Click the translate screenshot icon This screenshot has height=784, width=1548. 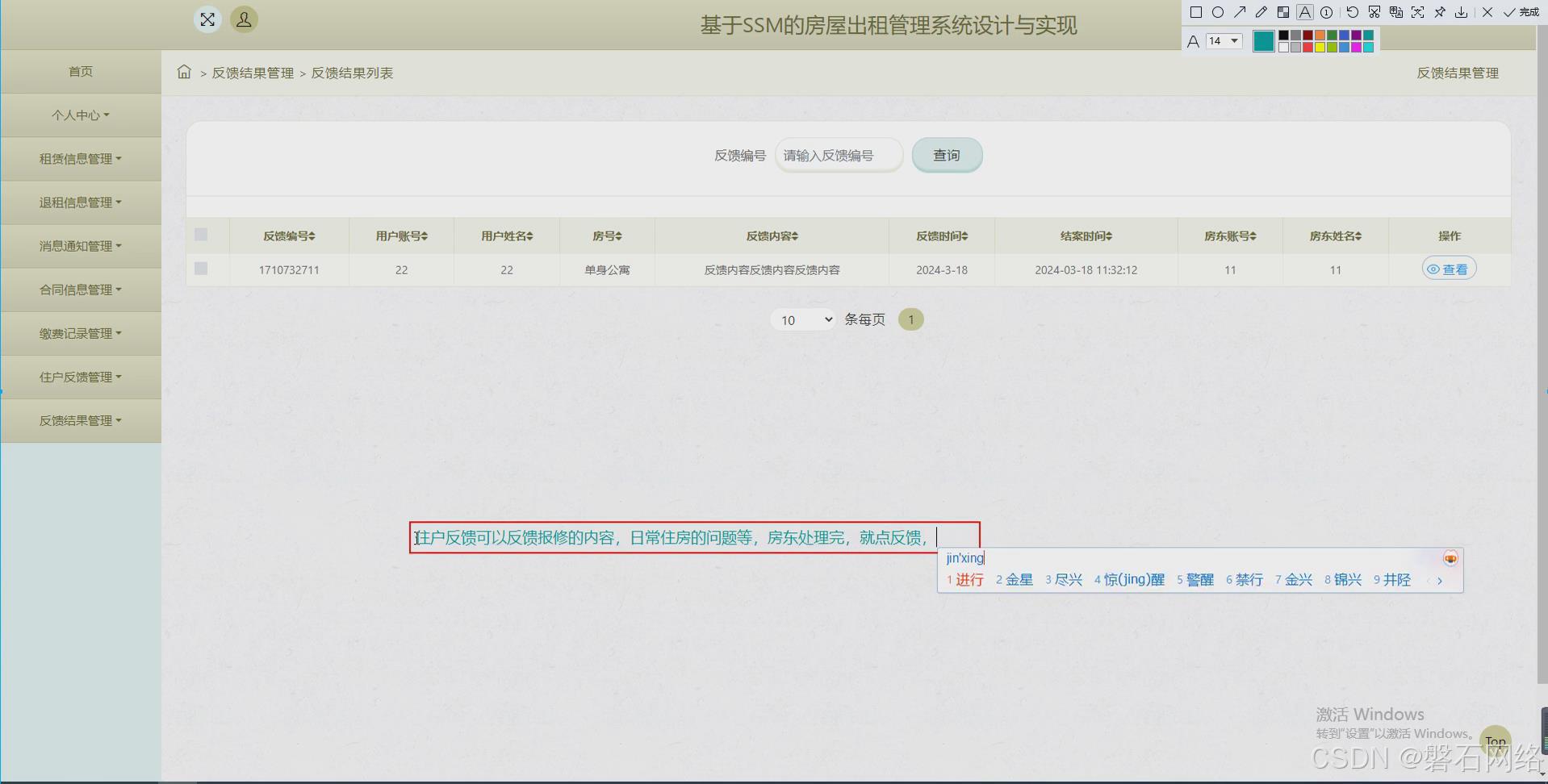pyautogui.click(x=1396, y=12)
